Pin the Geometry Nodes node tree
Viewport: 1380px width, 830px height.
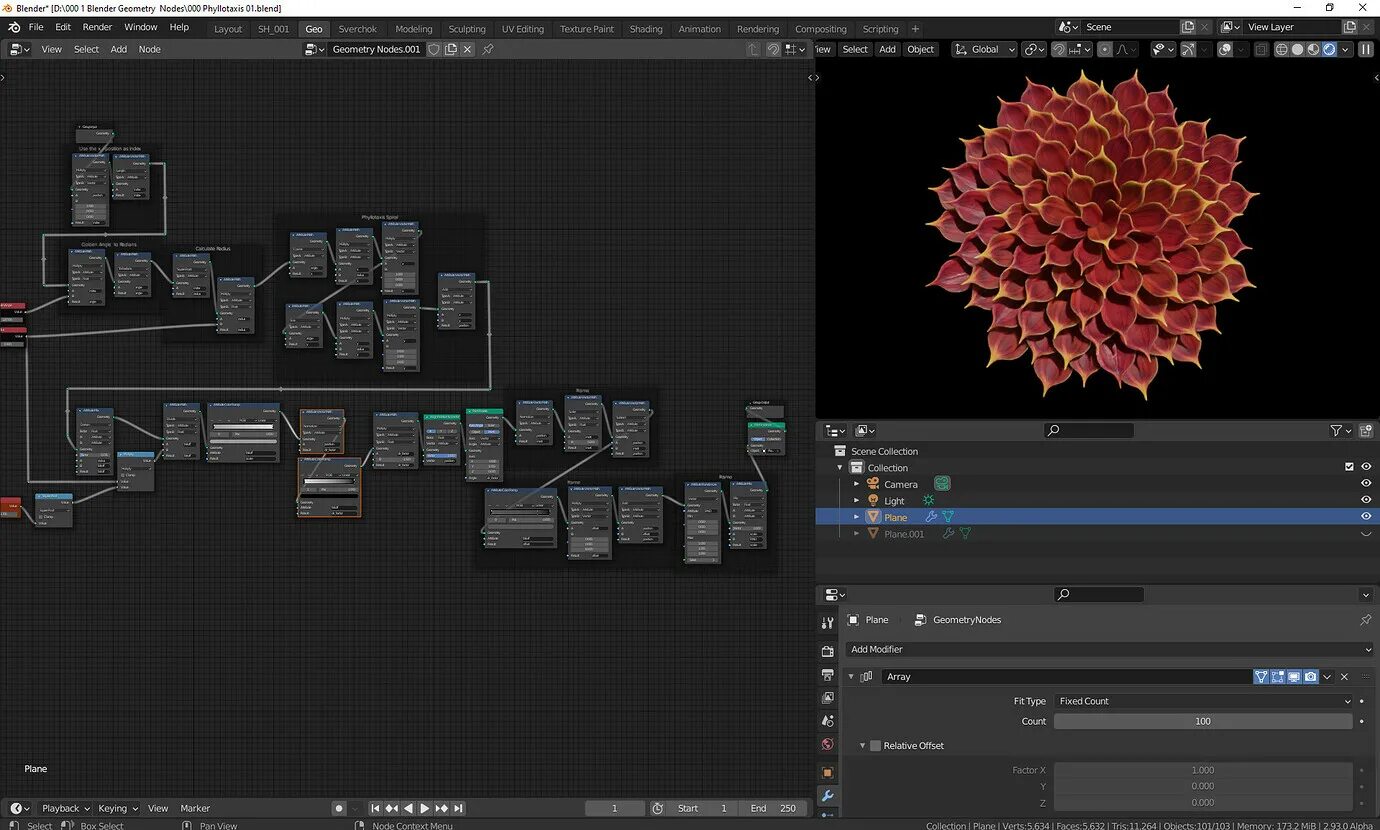pos(488,49)
